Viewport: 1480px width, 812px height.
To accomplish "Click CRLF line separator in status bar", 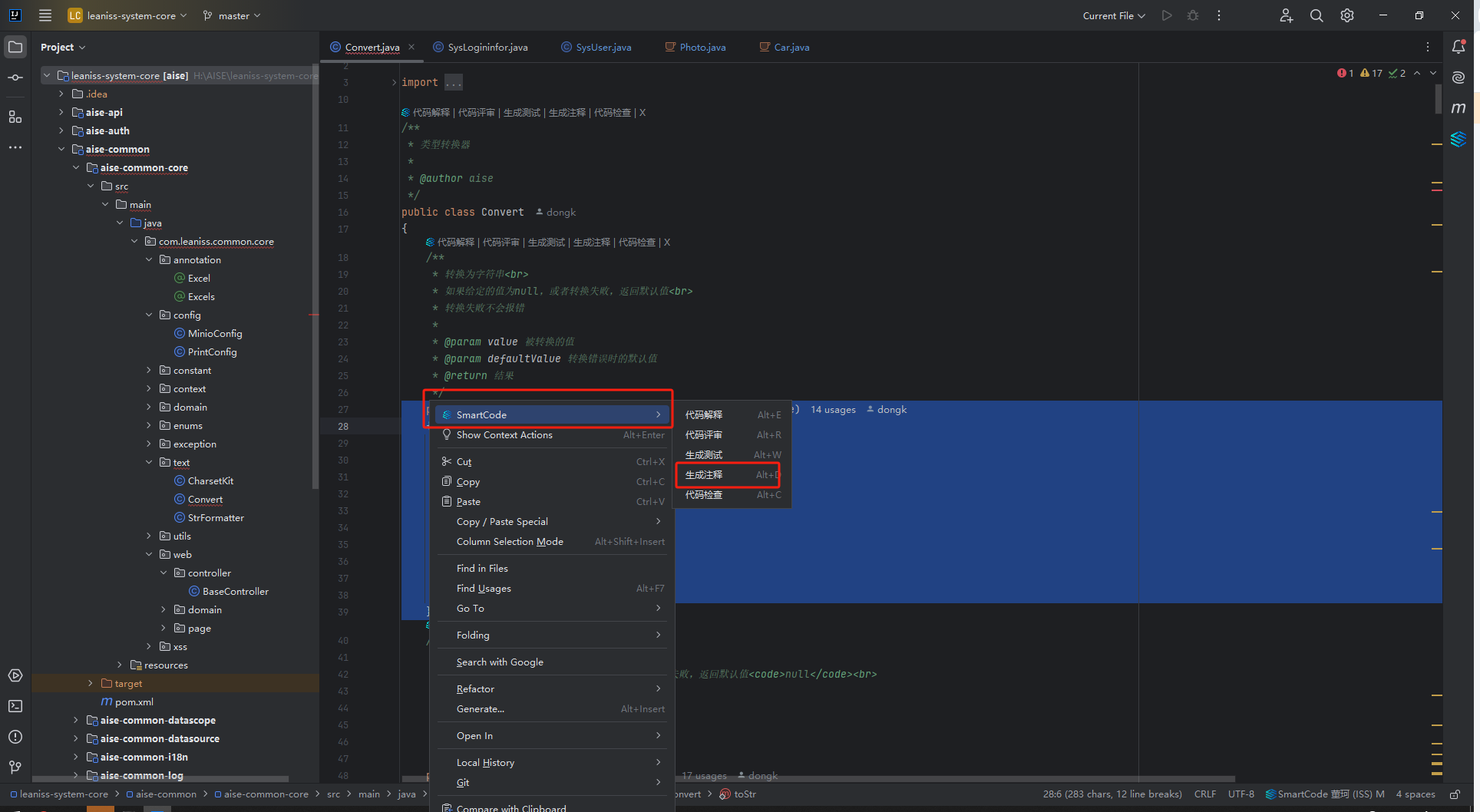I will pyautogui.click(x=1205, y=794).
